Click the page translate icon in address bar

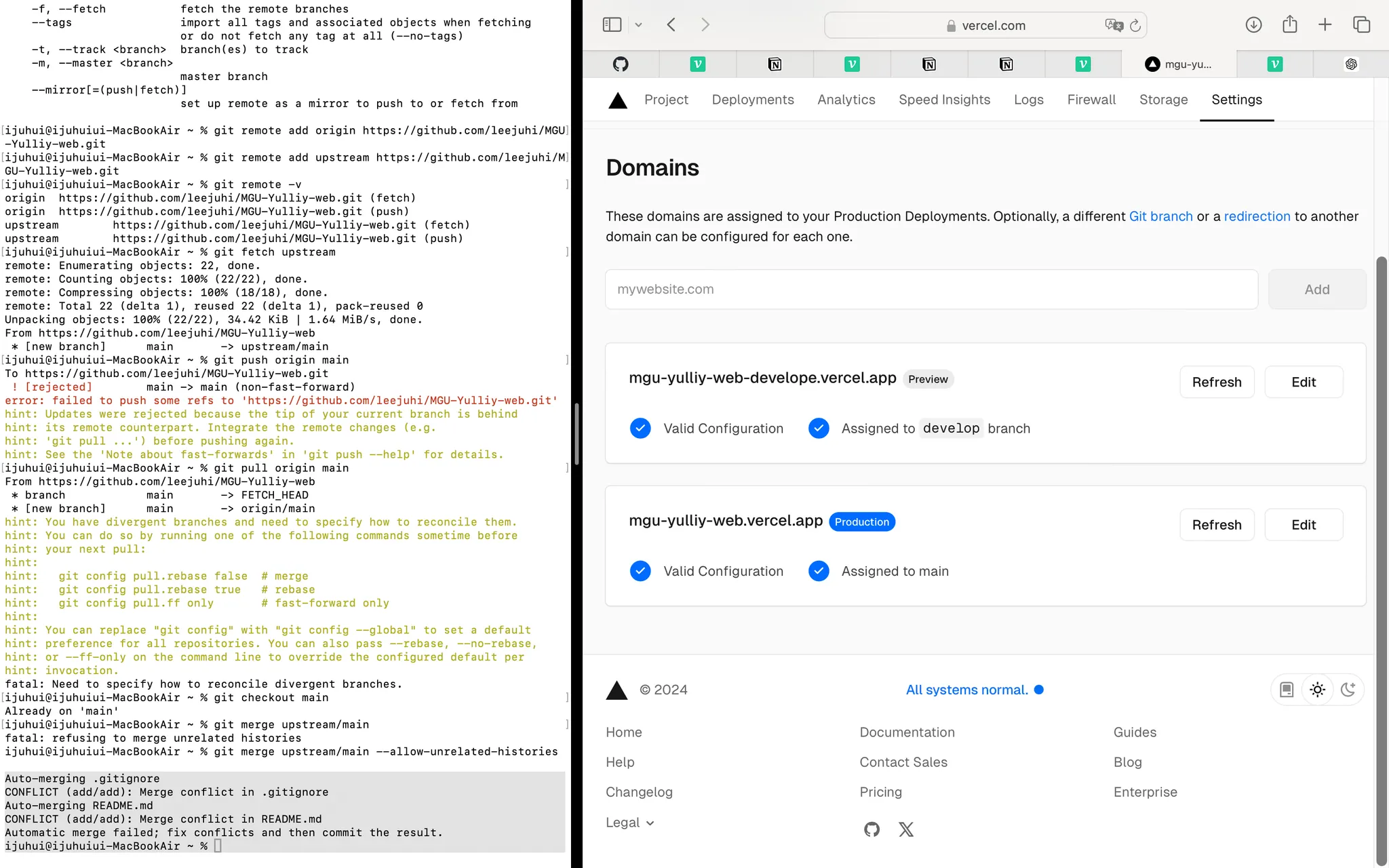[x=1113, y=26]
